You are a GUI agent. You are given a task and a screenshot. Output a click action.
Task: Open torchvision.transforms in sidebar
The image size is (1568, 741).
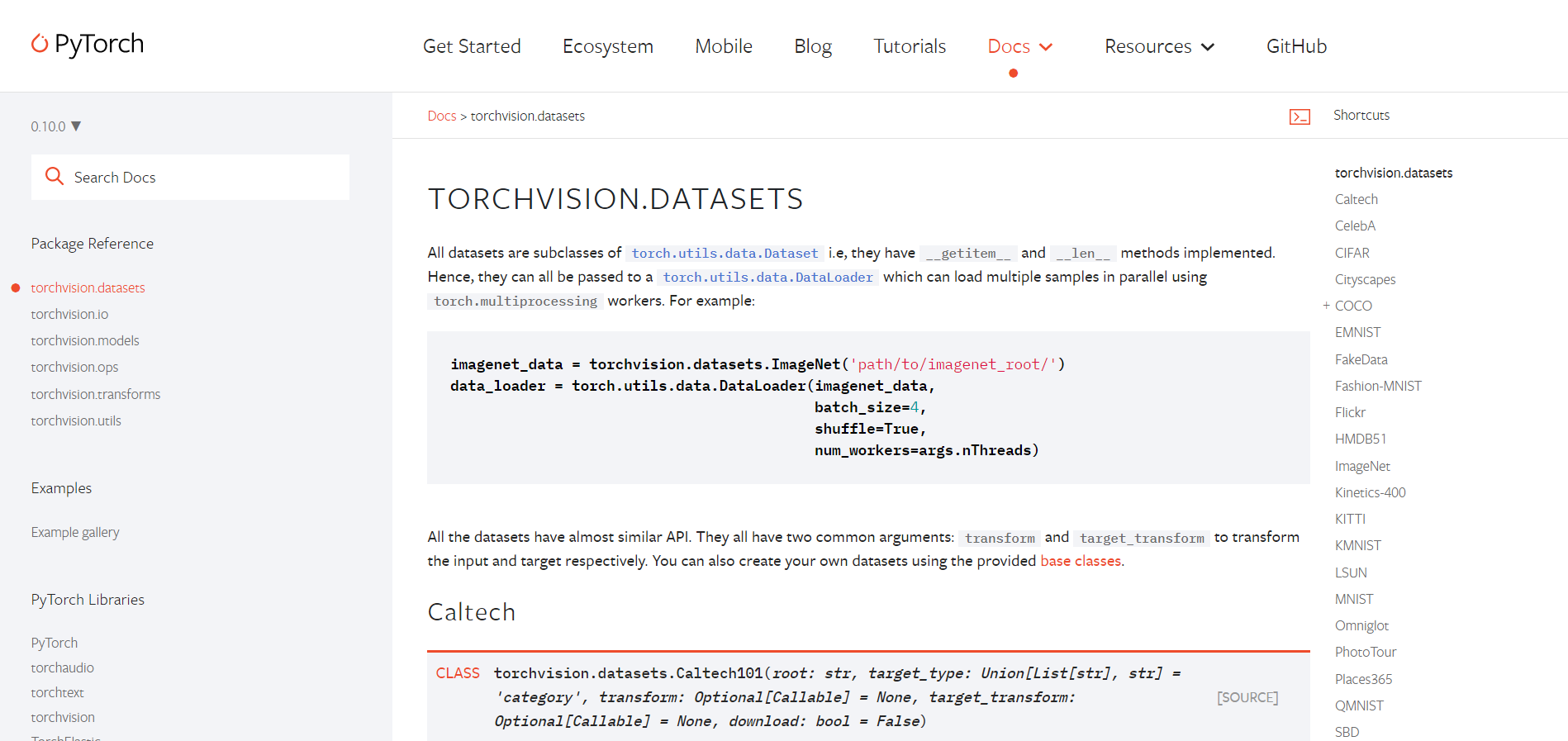pos(96,394)
